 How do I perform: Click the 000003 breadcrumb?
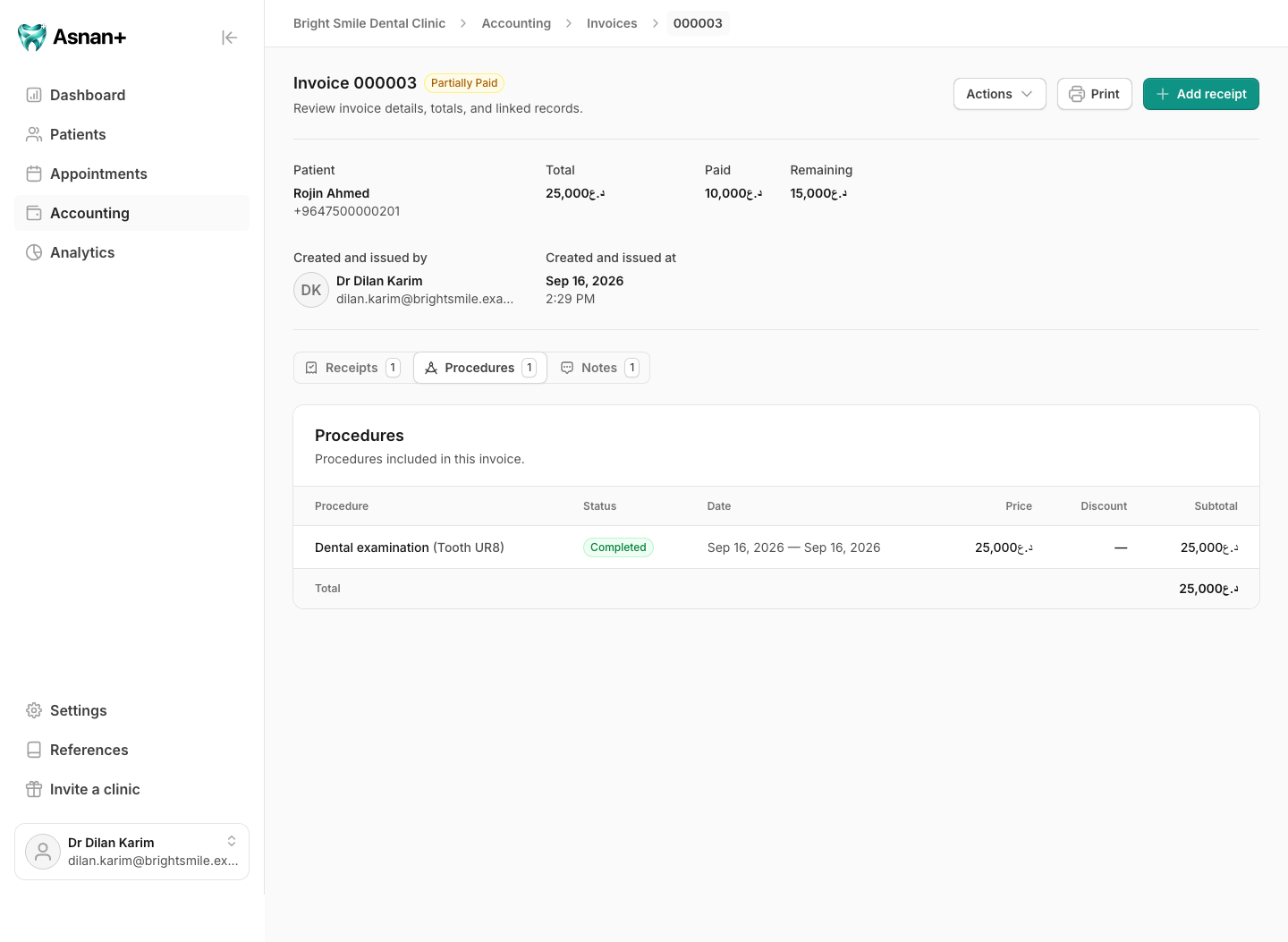pos(698,23)
